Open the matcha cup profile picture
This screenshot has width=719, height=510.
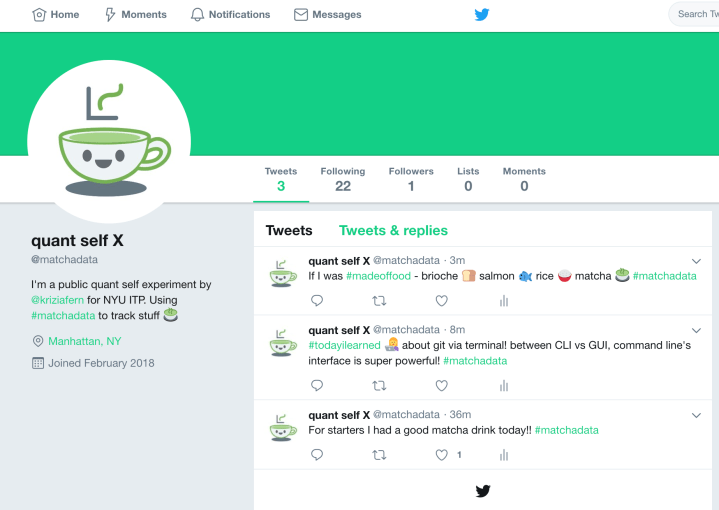109,141
